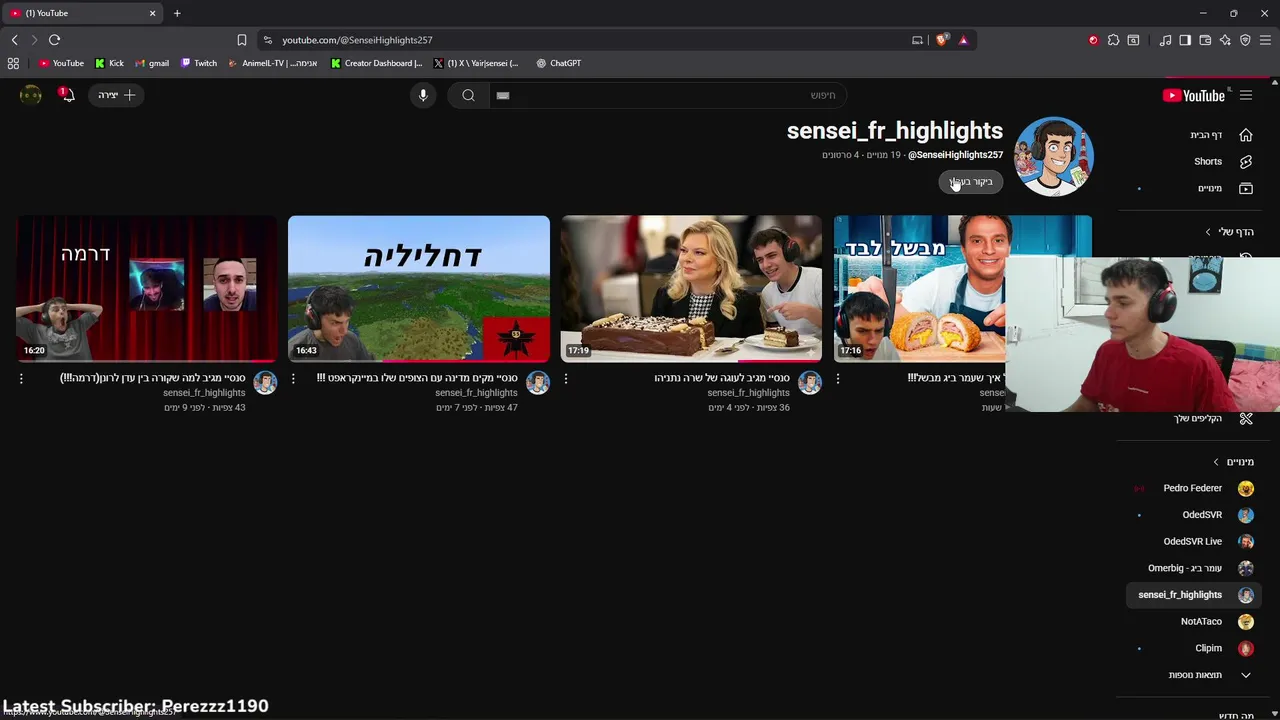Bookmark this page icon in toolbar
The width and height of the screenshot is (1280, 720).
click(x=241, y=40)
